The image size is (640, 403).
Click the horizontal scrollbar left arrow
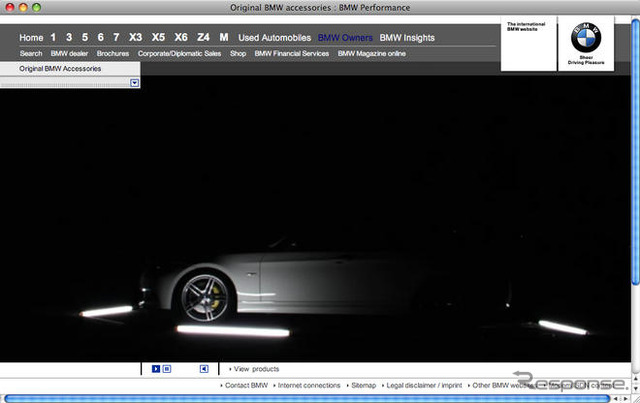(x=616, y=399)
